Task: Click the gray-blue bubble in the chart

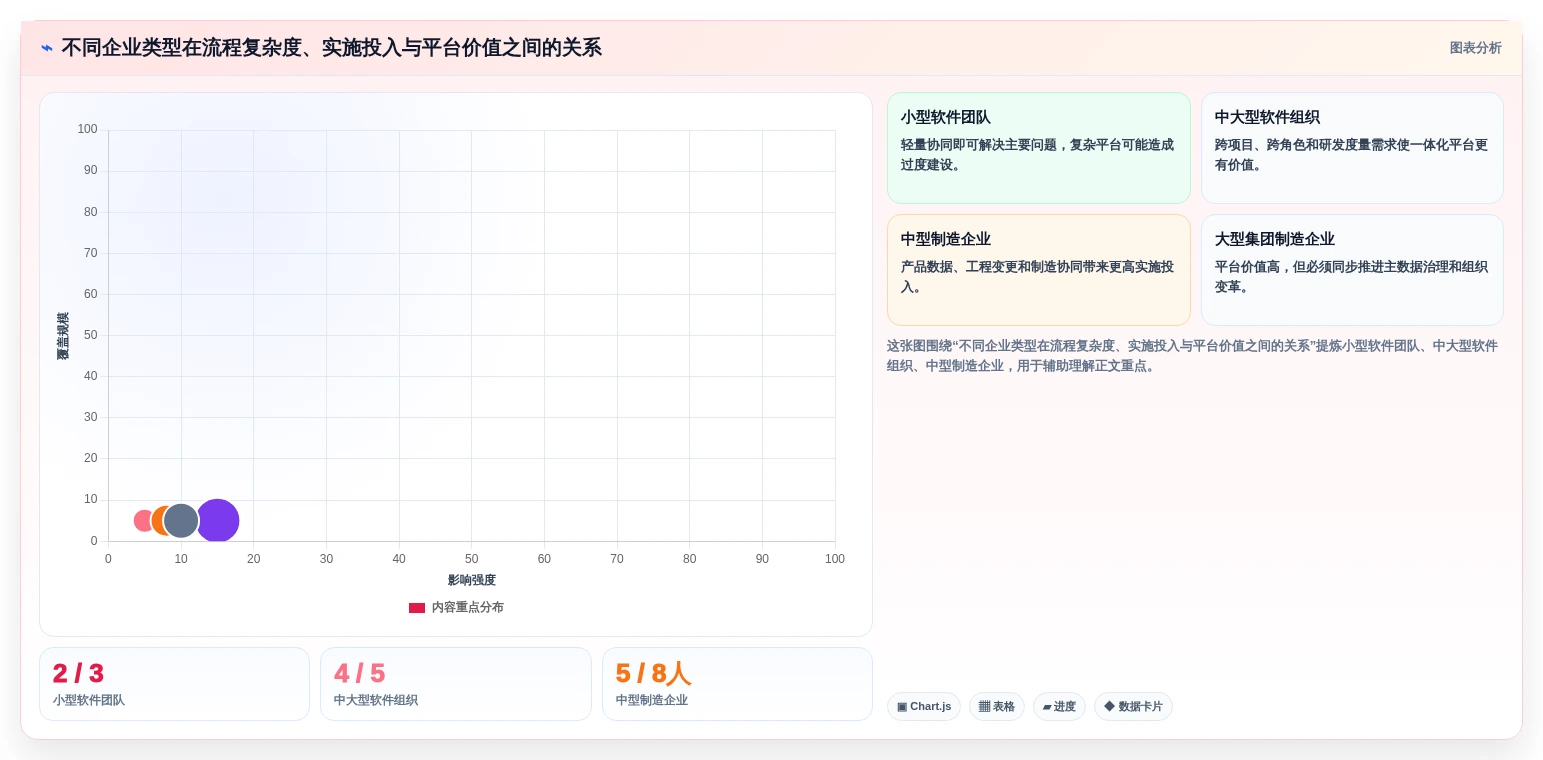Action: (x=181, y=521)
